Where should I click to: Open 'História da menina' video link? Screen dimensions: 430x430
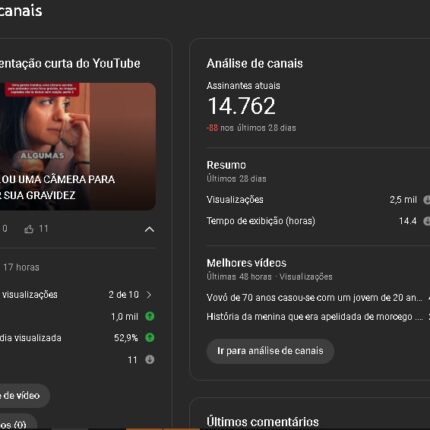click(x=314, y=317)
